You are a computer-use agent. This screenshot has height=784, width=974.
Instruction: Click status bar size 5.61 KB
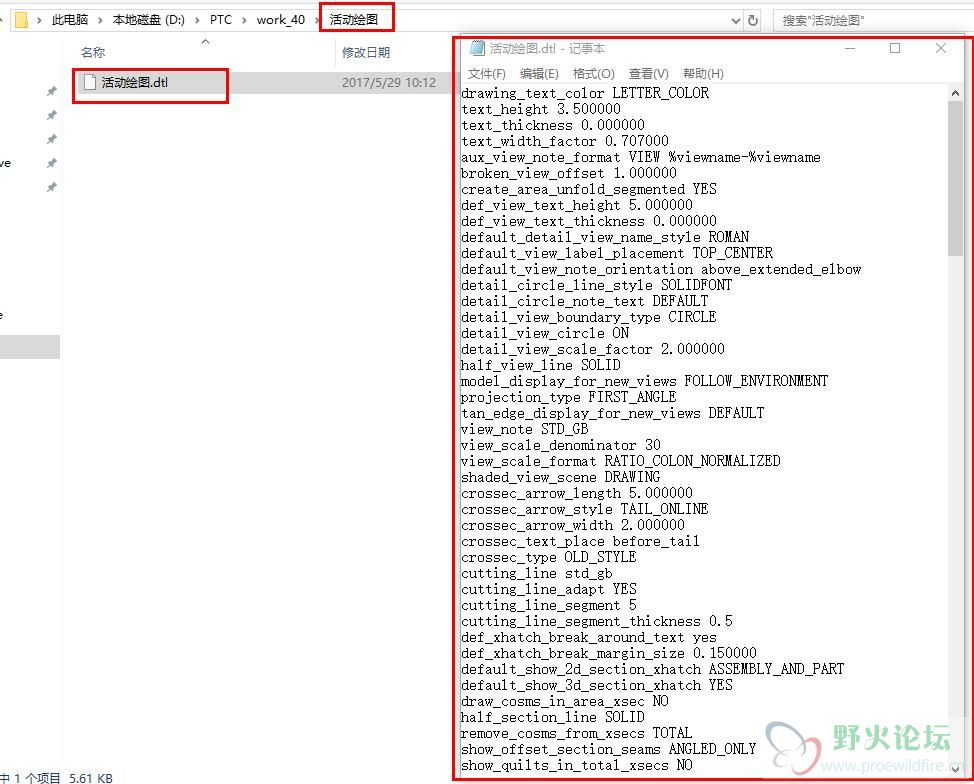[91, 778]
